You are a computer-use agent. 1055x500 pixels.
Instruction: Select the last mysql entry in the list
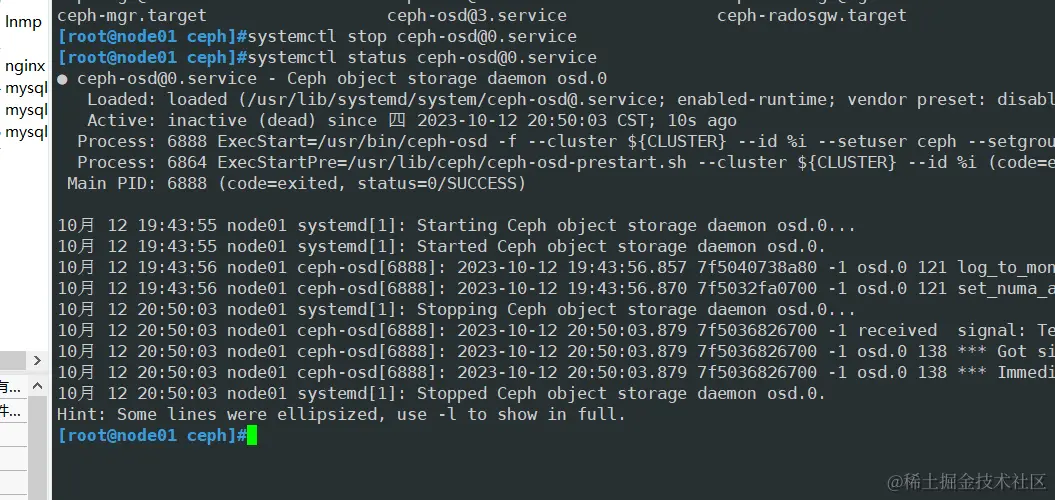pyautogui.click(x=26, y=132)
